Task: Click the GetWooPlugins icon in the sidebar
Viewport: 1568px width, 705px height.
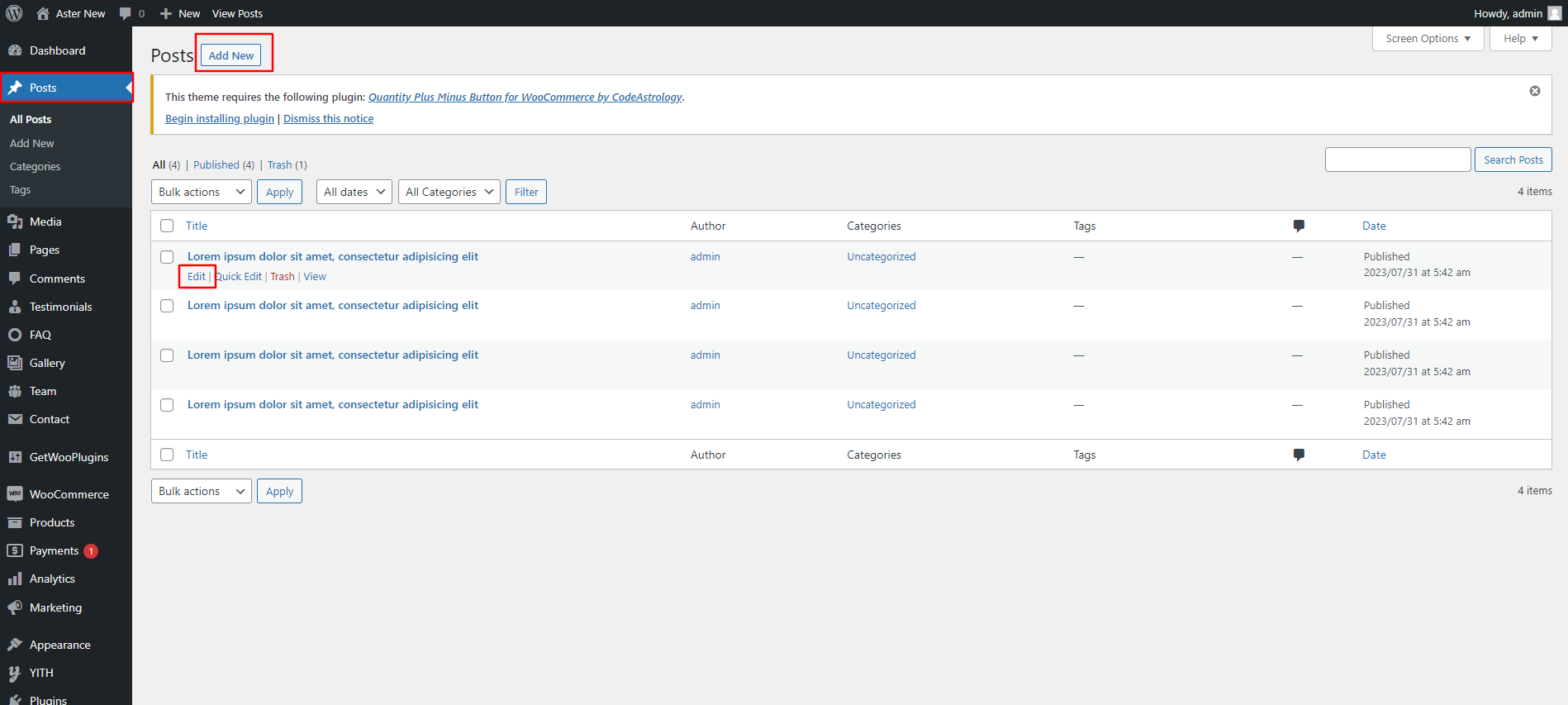Action: pos(15,457)
